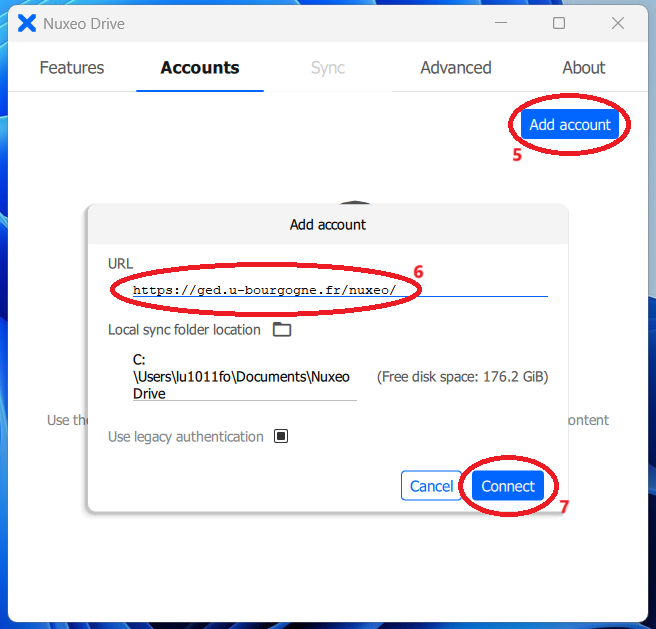Go to the Advanced tab
The width and height of the screenshot is (656, 629).
click(456, 67)
